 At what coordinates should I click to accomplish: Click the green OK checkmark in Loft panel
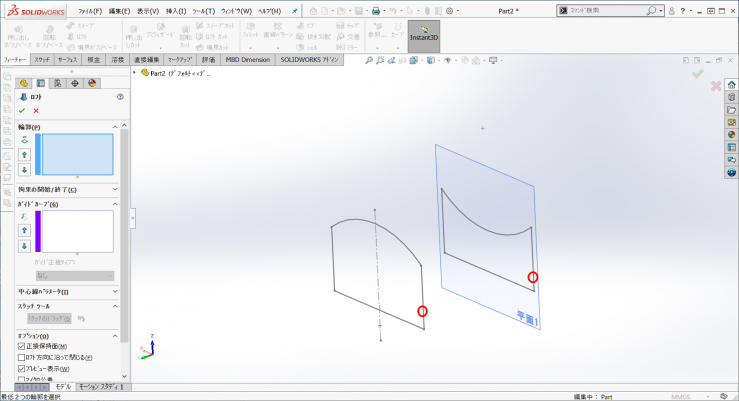22,111
